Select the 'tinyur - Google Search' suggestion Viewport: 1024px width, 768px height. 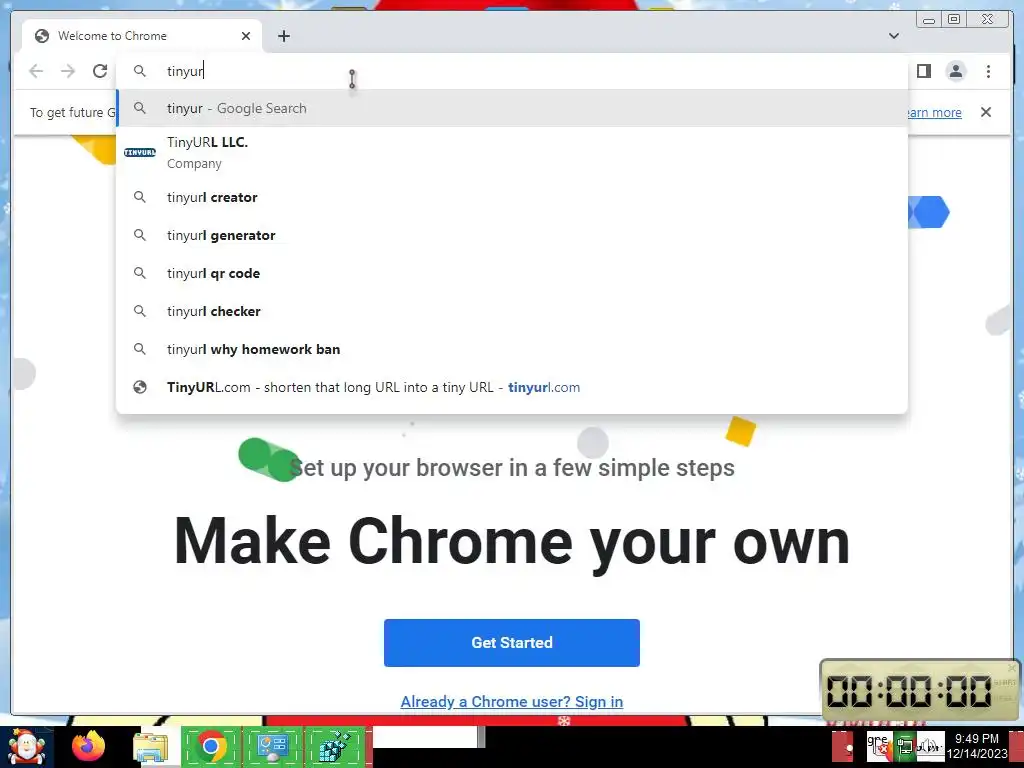pos(512,108)
